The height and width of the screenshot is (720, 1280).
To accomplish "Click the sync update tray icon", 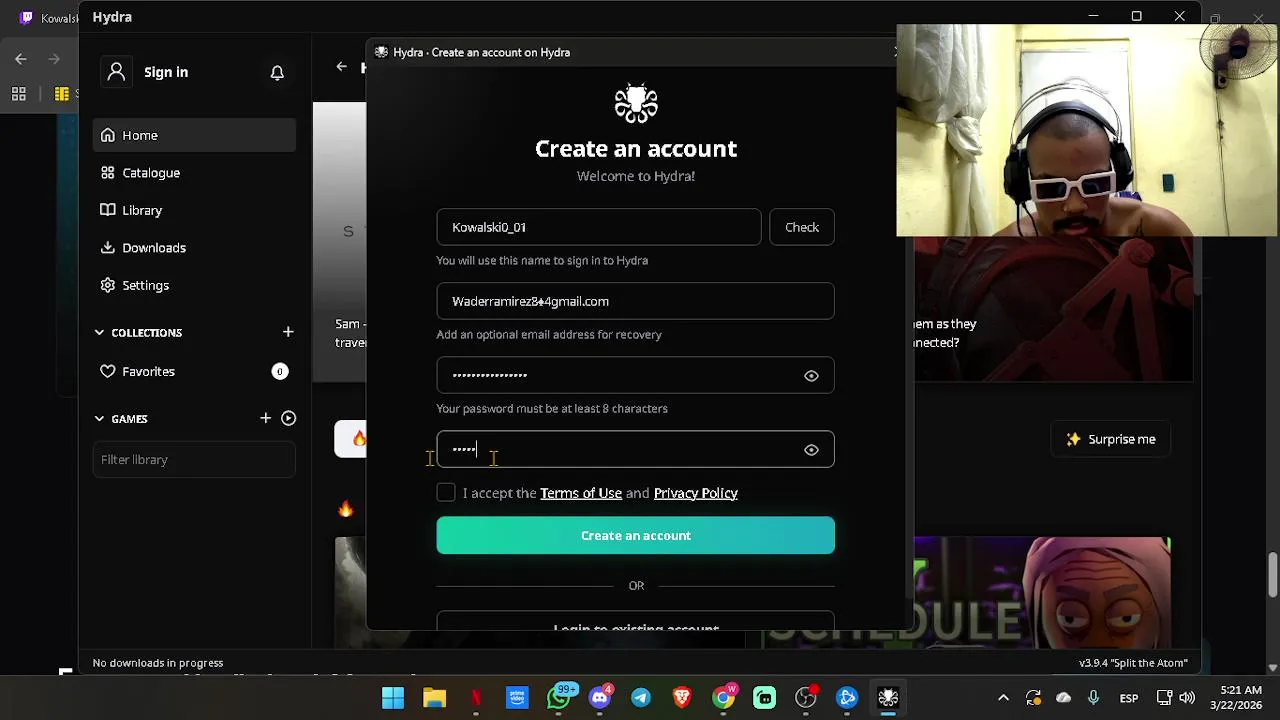I will [1033, 698].
